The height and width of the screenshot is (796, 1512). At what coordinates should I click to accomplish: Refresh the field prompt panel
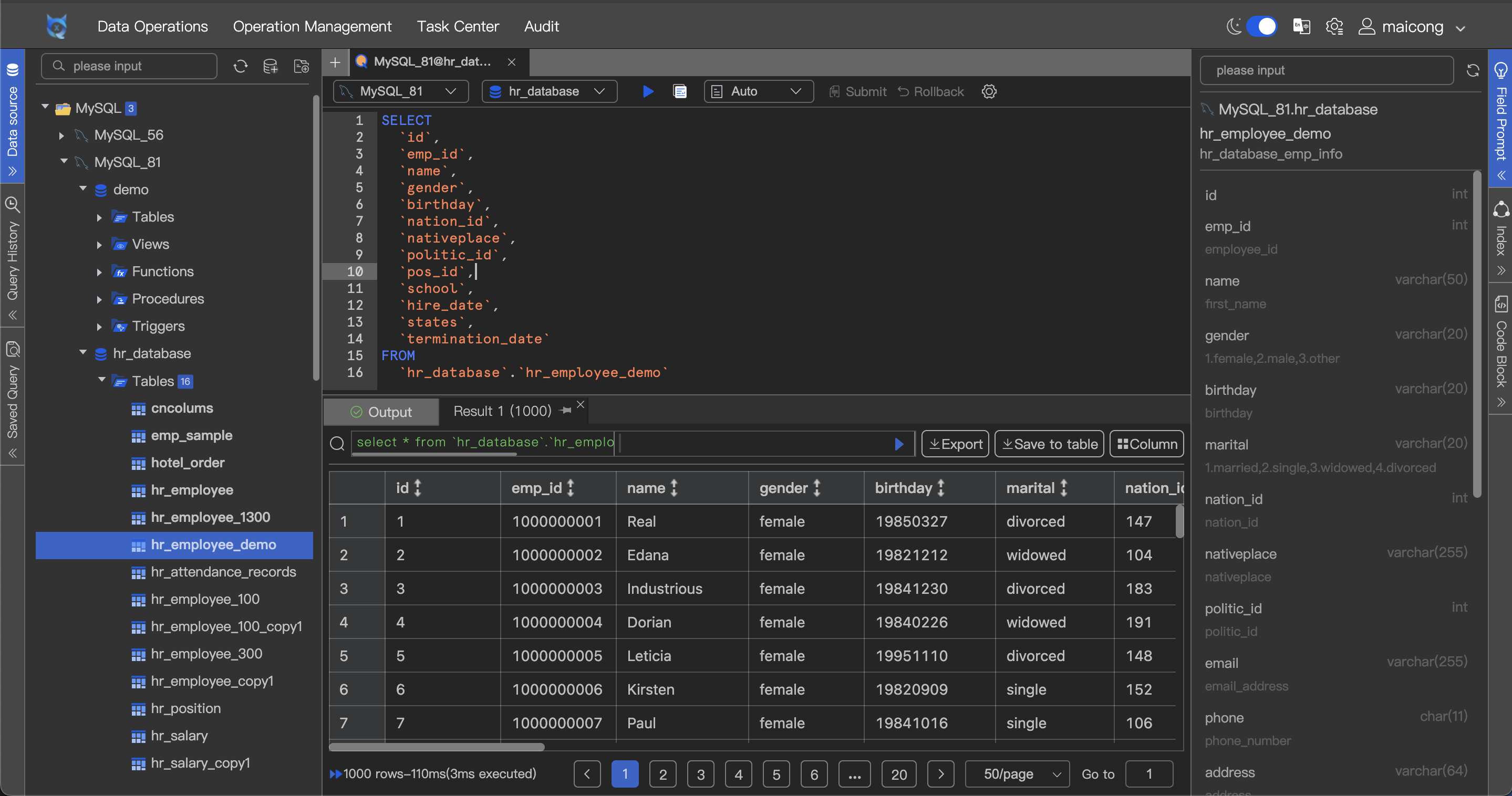1472,71
